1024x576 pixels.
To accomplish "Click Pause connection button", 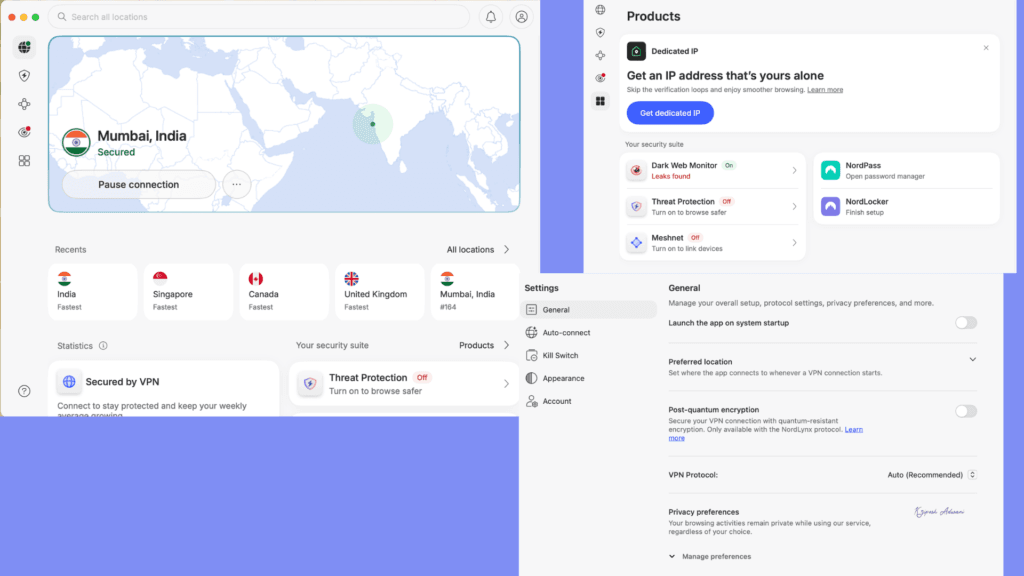I will pos(138,185).
